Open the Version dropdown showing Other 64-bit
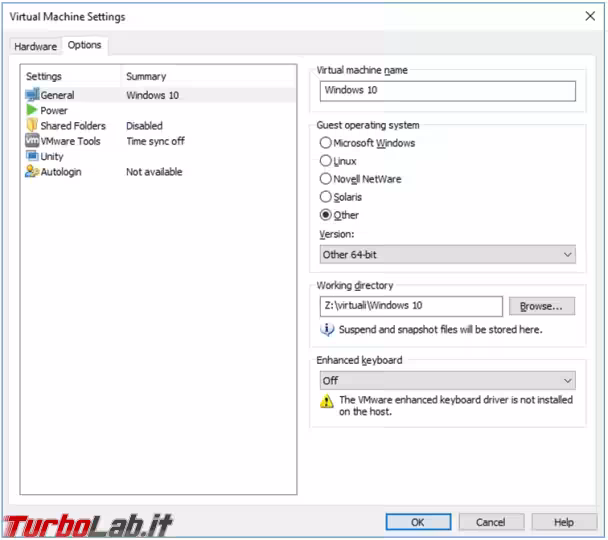608x540 pixels. coord(447,255)
